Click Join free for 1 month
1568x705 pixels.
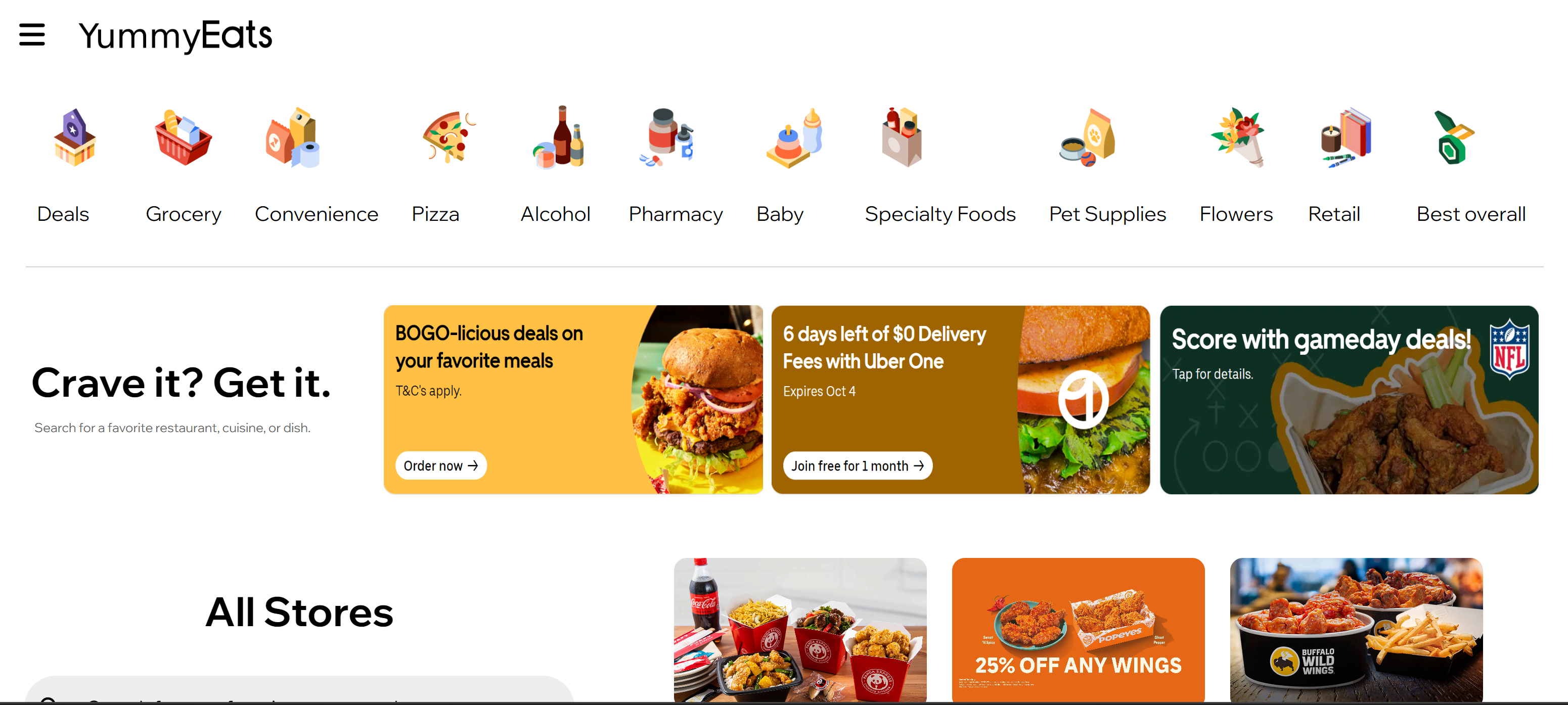[857, 465]
